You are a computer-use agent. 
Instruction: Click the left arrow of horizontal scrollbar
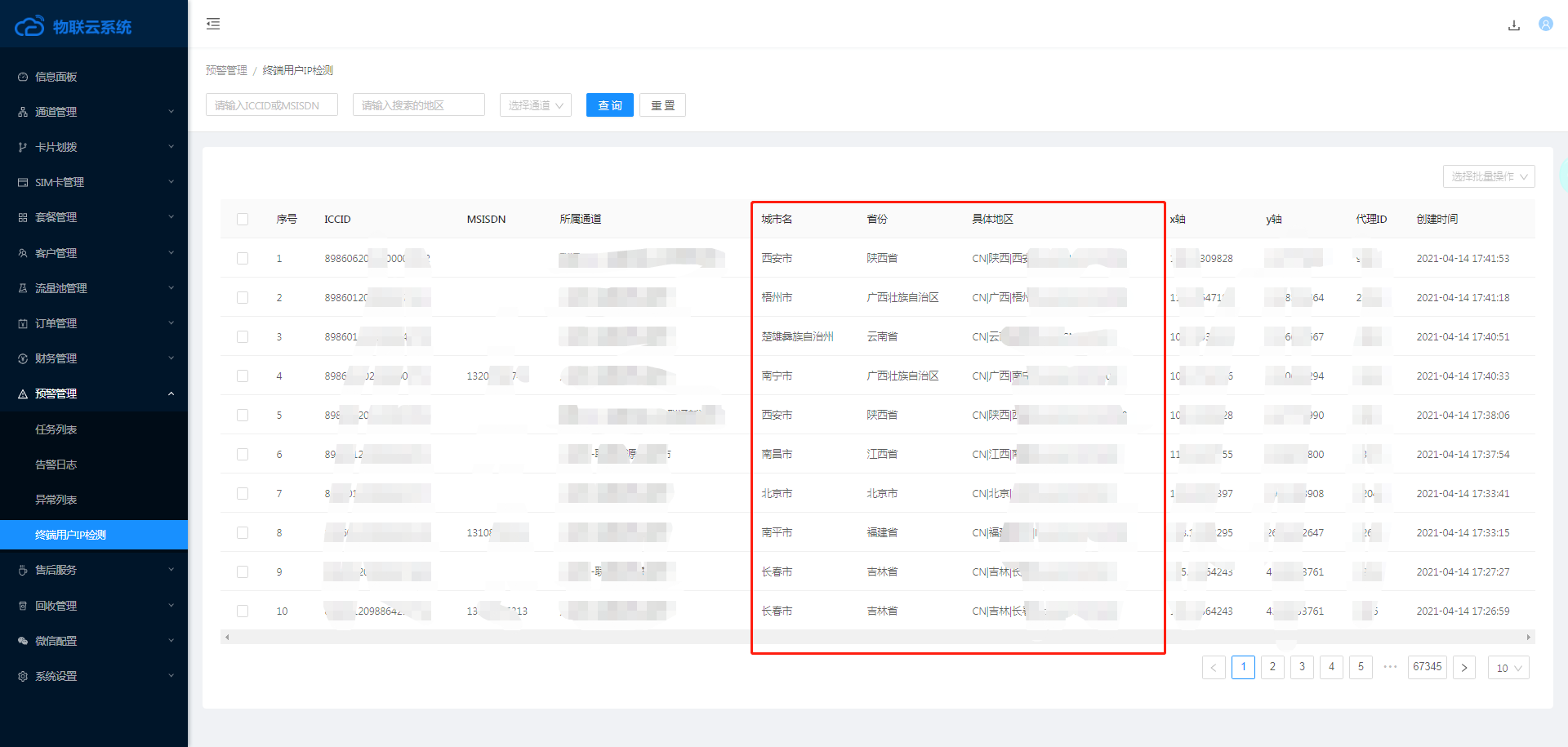[227, 637]
